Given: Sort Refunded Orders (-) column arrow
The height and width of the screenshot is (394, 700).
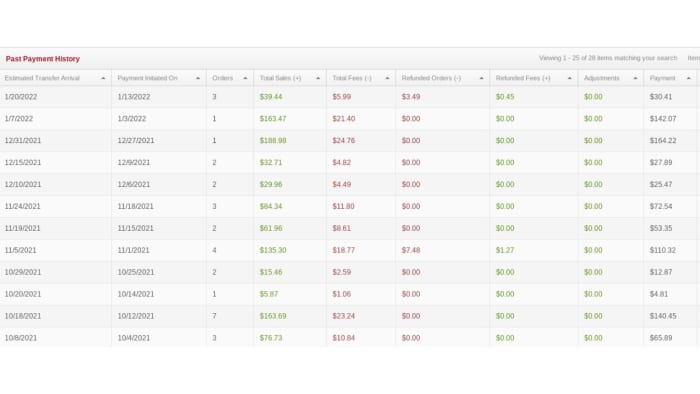Looking at the screenshot, I should [481, 78].
